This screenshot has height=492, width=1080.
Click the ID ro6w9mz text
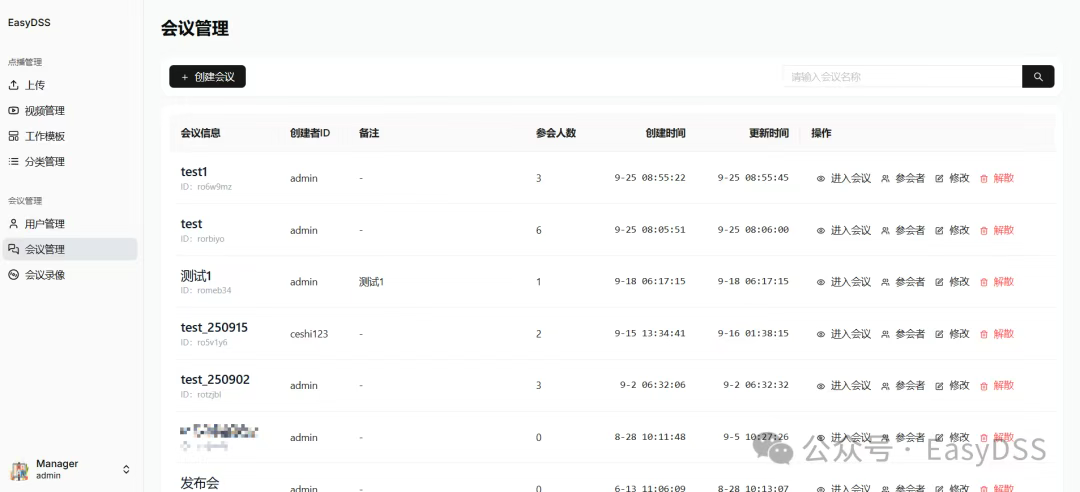tap(207, 187)
